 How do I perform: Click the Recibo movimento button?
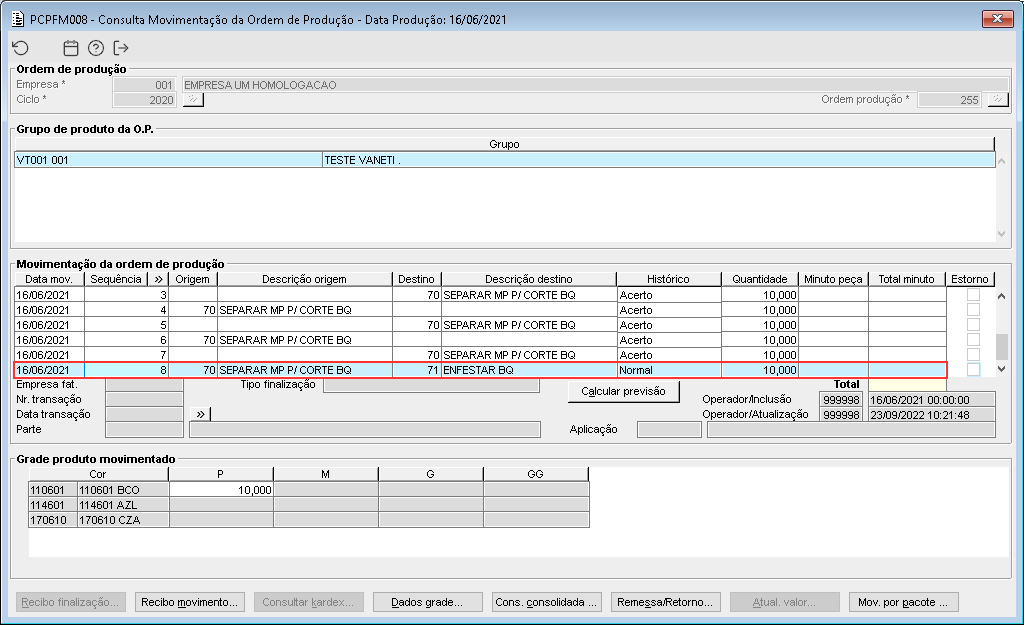click(x=189, y=602)
